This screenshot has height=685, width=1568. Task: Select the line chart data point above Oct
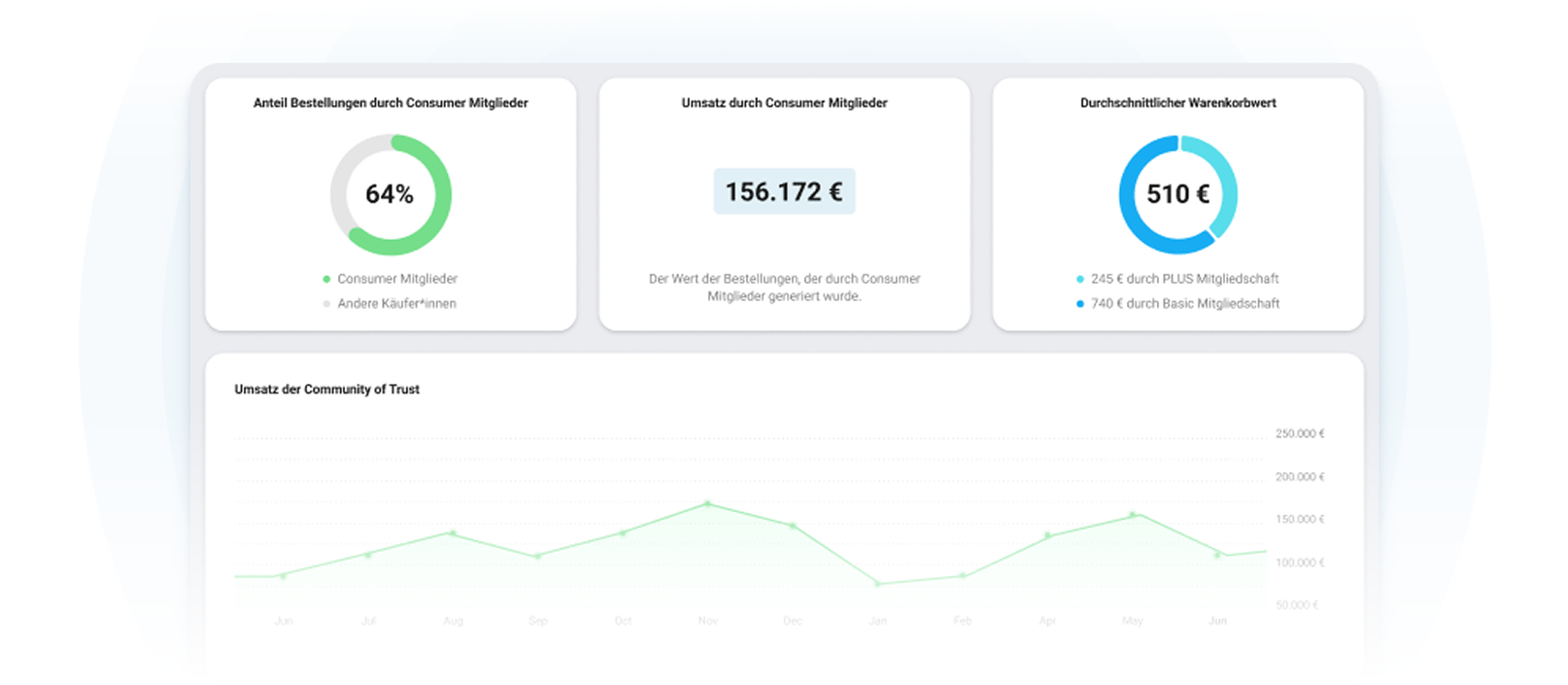pos(623,532)
